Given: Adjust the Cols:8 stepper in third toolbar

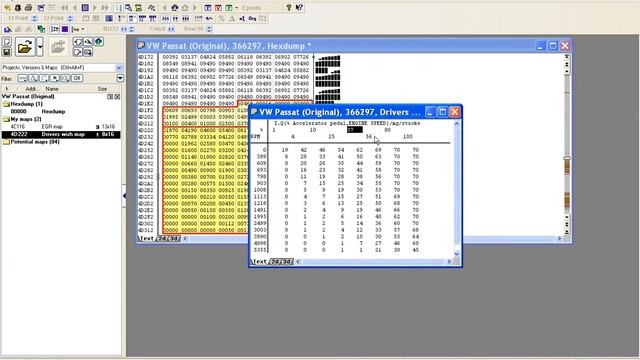Looking at the screenshot, I should pyautogui.click(x=171, y=29).
